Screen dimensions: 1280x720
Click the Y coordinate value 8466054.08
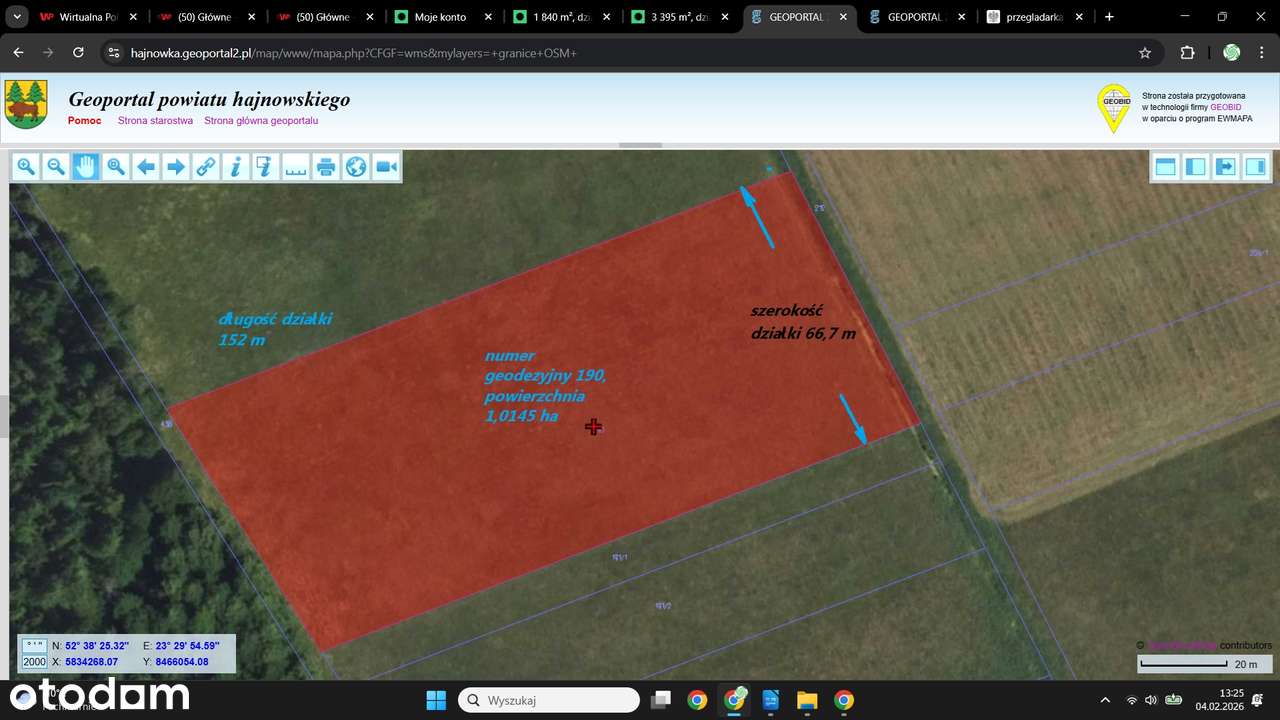coord(182,662)
